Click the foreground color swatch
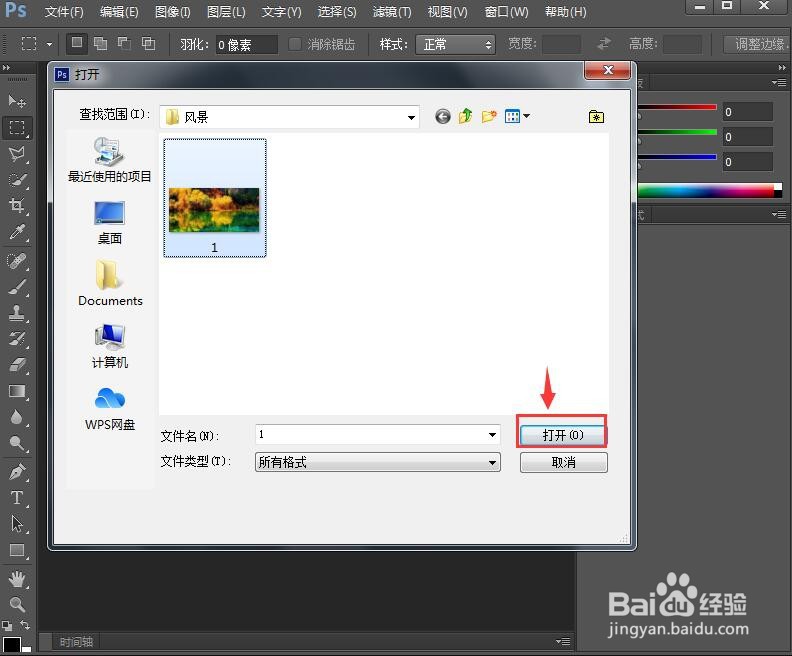The width and height of the screenshot is (792, 656). 12,644
